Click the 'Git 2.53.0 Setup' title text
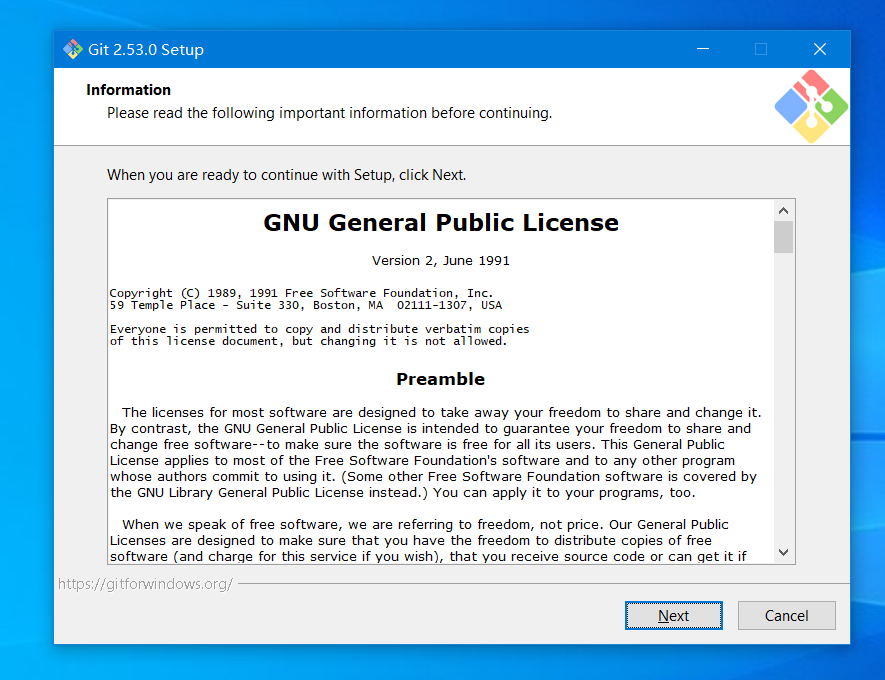 tap(146, 50)
